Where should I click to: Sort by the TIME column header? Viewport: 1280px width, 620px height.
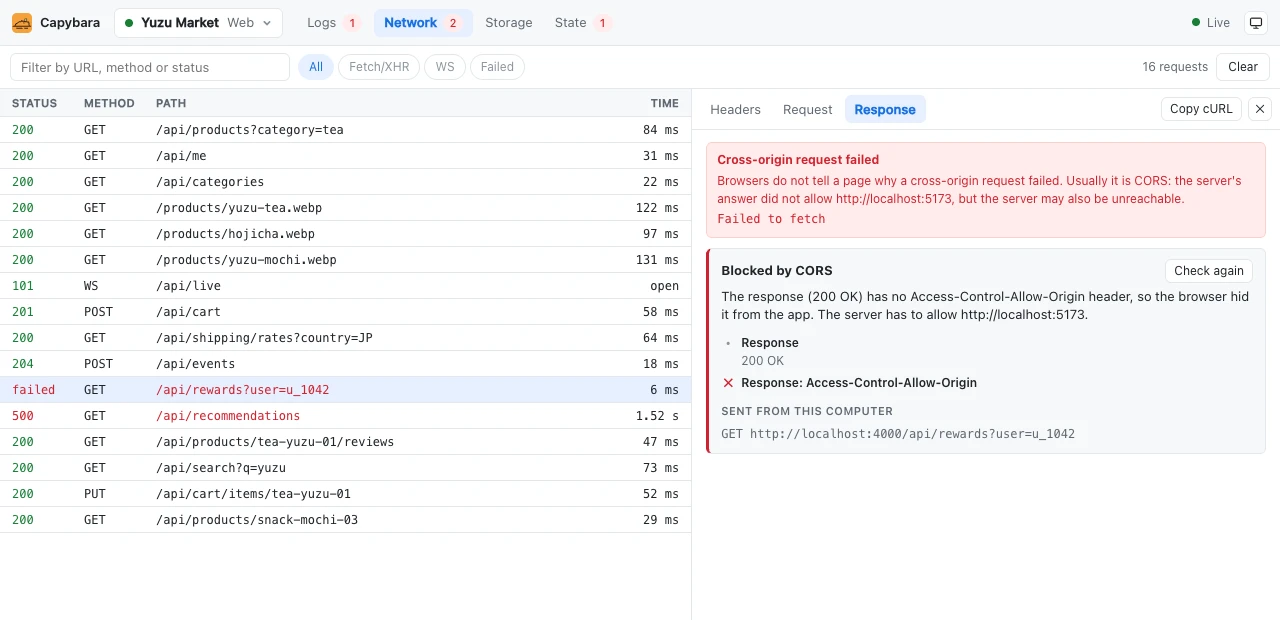[665, 103]
